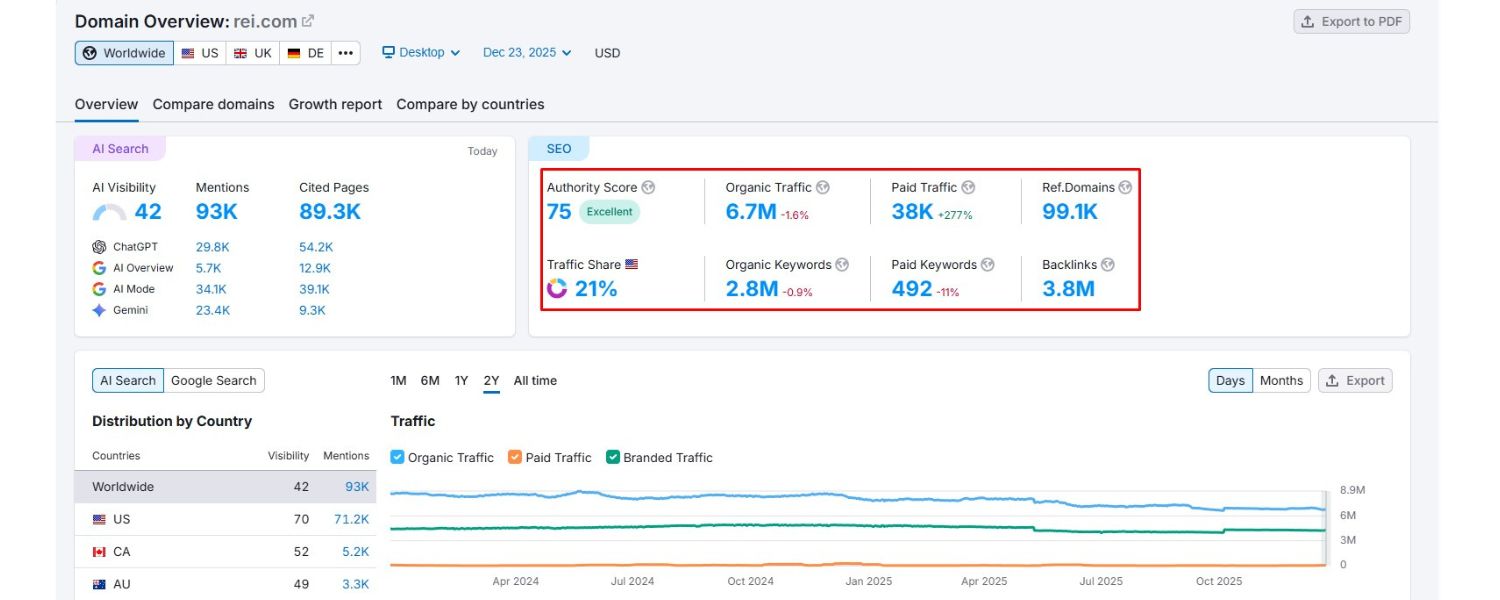Image resolution: width=1500 pixels, height=600 pixels.
Task: Select the DE Germany location flag
Action: [294, 52]
